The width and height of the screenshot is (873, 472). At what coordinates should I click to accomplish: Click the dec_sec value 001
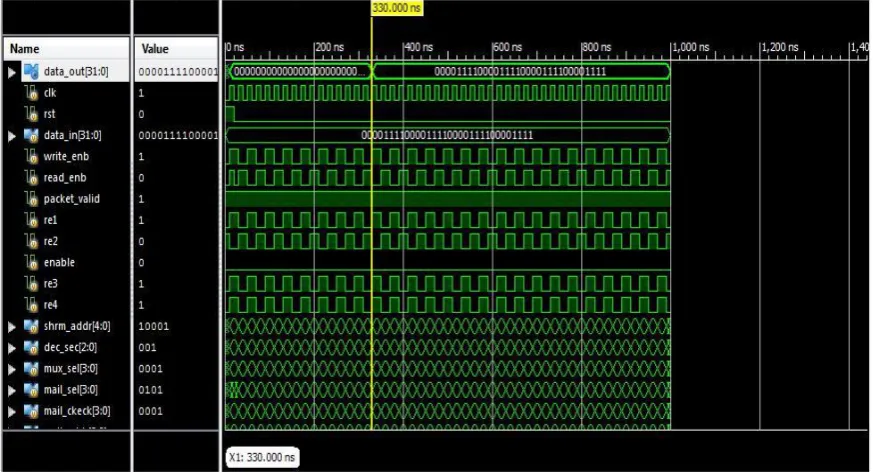click(148, 347)
